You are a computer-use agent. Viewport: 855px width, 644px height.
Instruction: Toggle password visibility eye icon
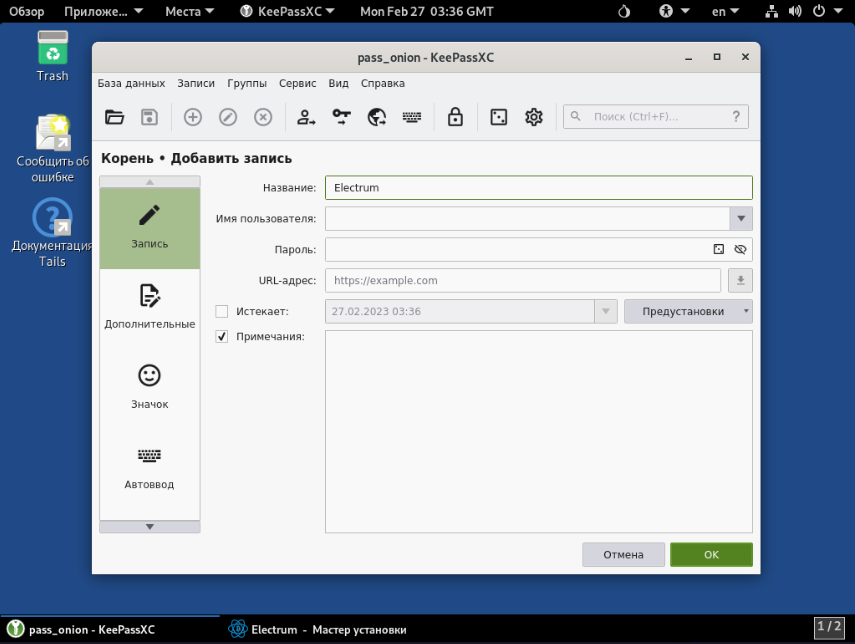coord(740,249)
